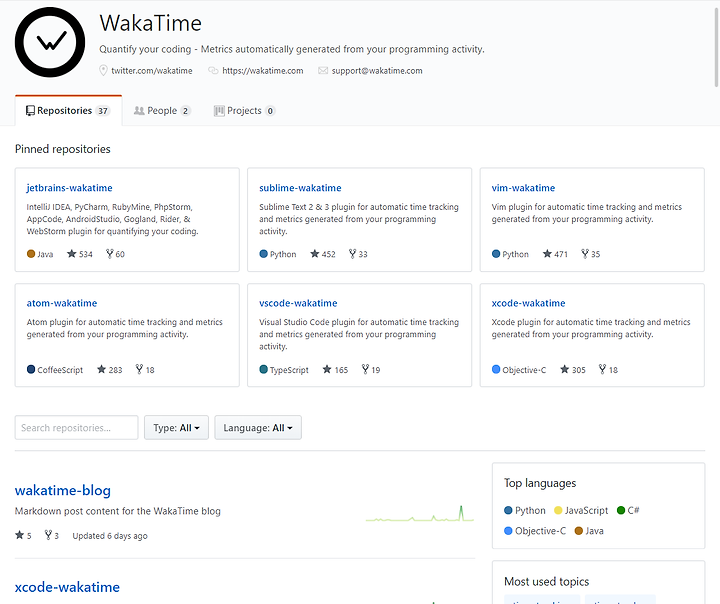Filter by Objective-C in Top languages
This screenshot has width=720, height=604.
pyautogui.click(x=535, y=531)
